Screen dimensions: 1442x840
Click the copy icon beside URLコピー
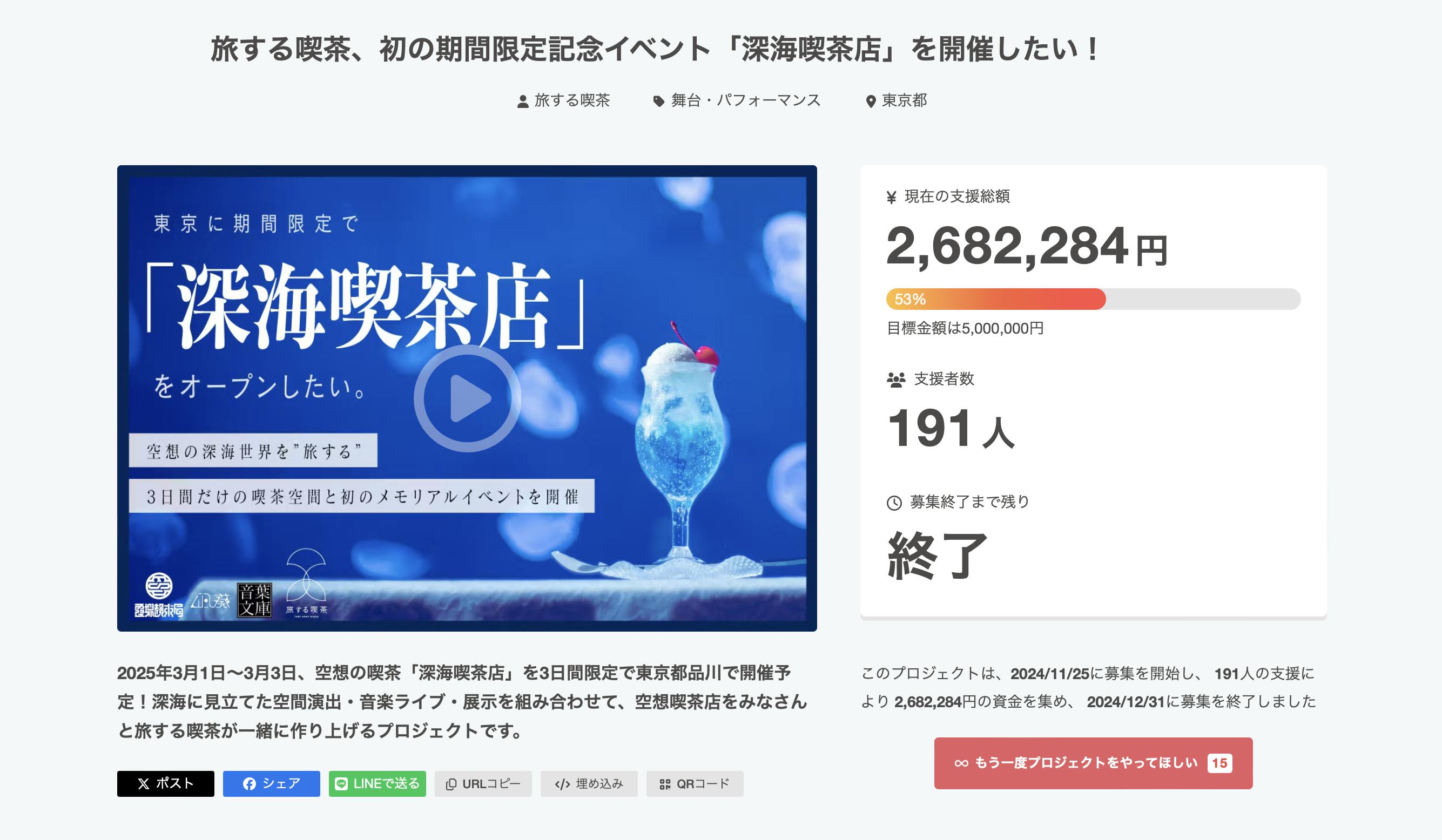[x=451, y=784]
